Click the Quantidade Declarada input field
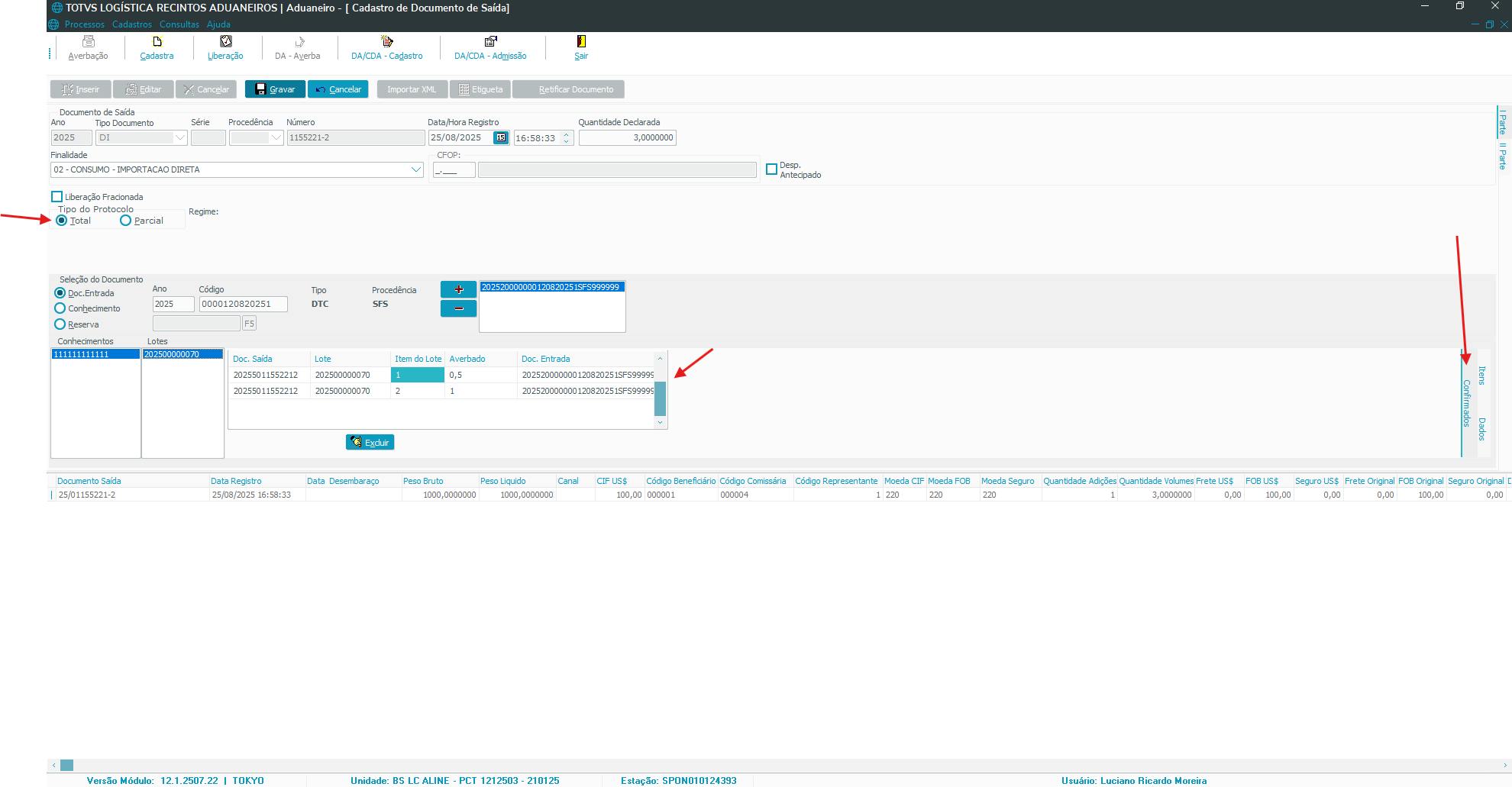The width and height of the screenshot is (1512, 787). click(x=627, y=137)
